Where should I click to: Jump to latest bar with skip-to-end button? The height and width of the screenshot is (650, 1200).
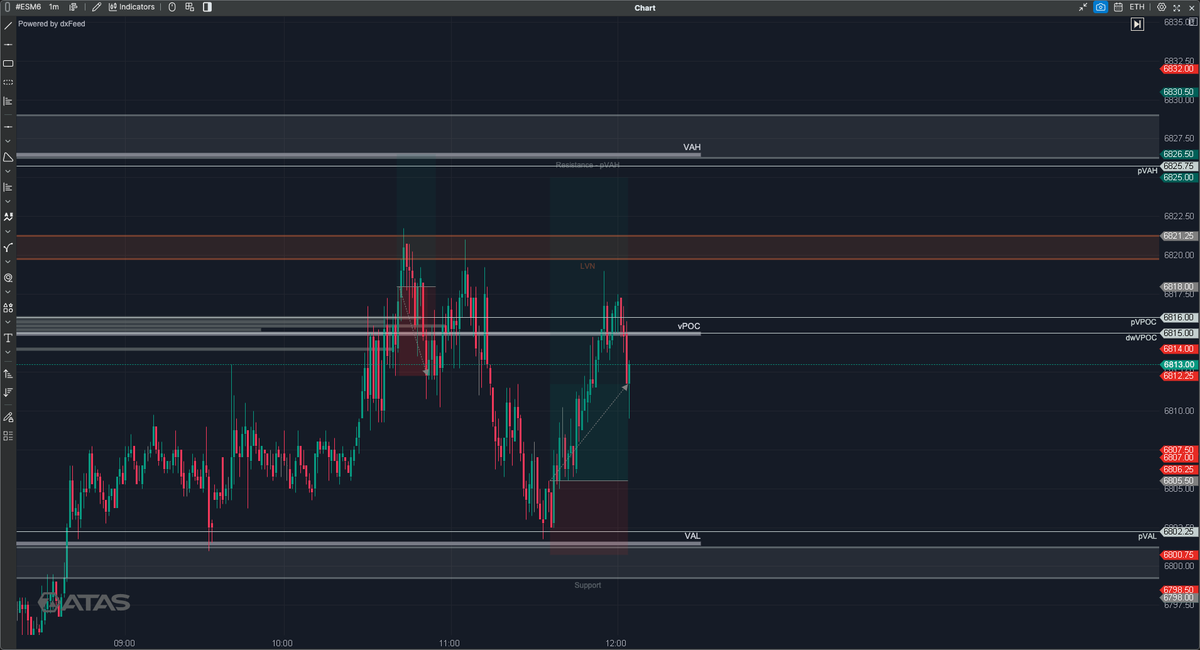click(x=1137, y=24)
